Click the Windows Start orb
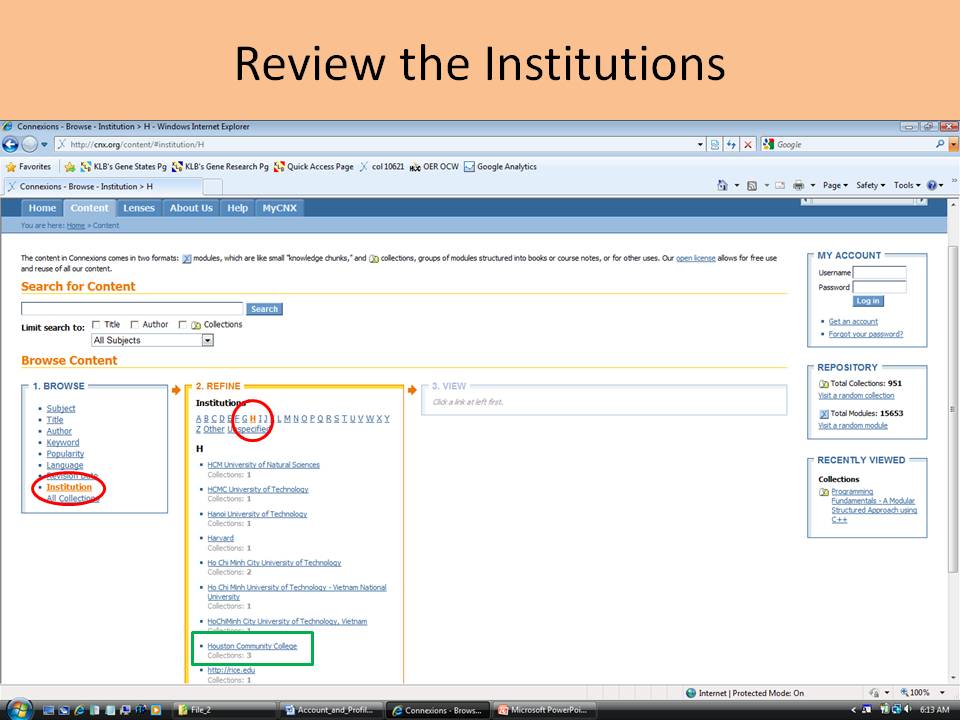 [x=18, y=710]
